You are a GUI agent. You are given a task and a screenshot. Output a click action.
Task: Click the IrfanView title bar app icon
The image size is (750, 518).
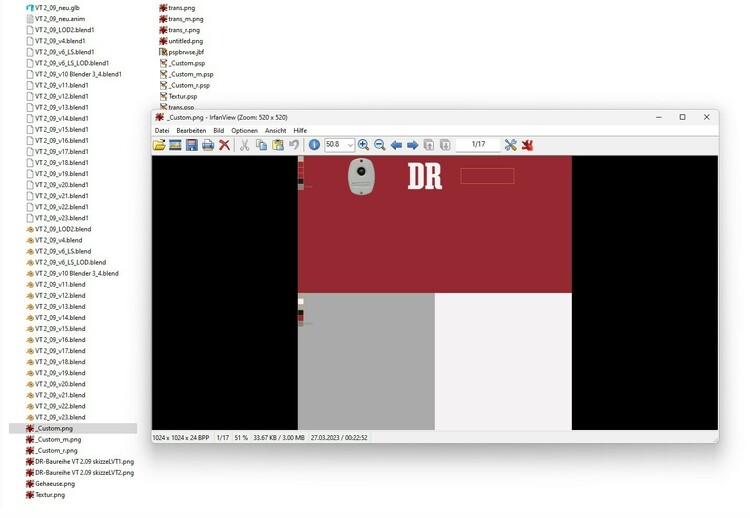coord(160,117)
